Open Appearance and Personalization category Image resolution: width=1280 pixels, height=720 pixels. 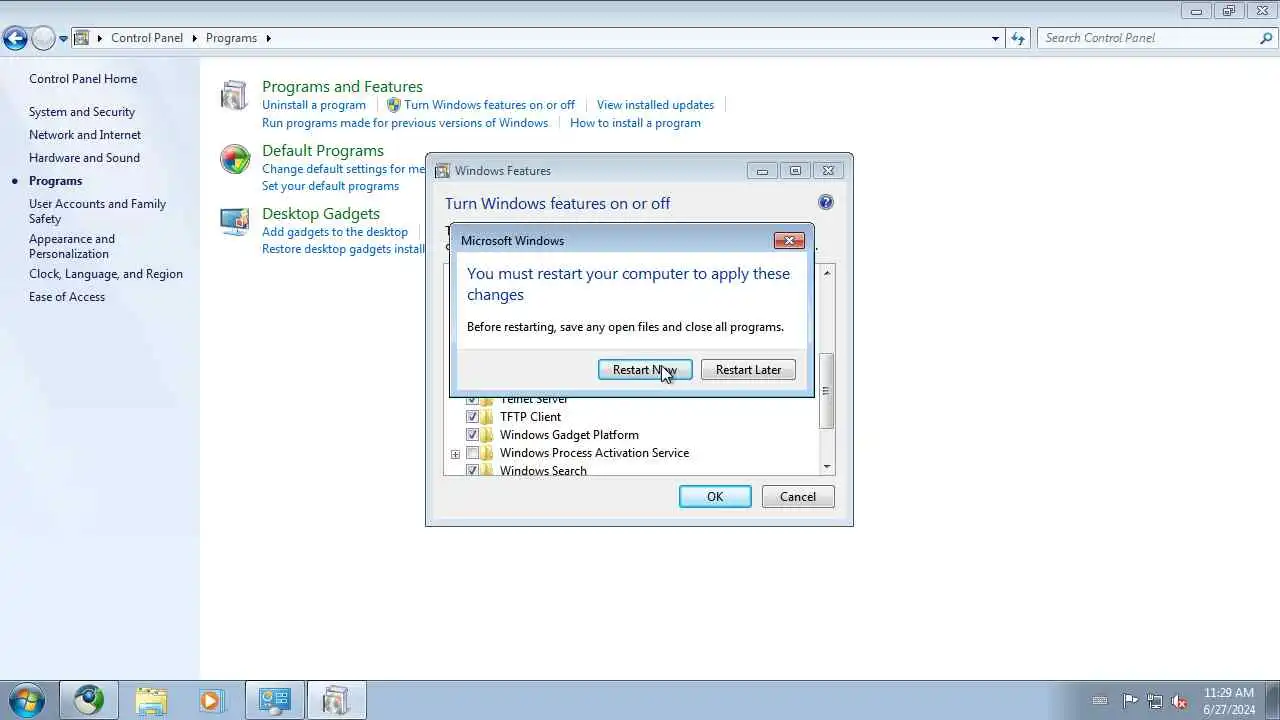(x=72, y=246)
